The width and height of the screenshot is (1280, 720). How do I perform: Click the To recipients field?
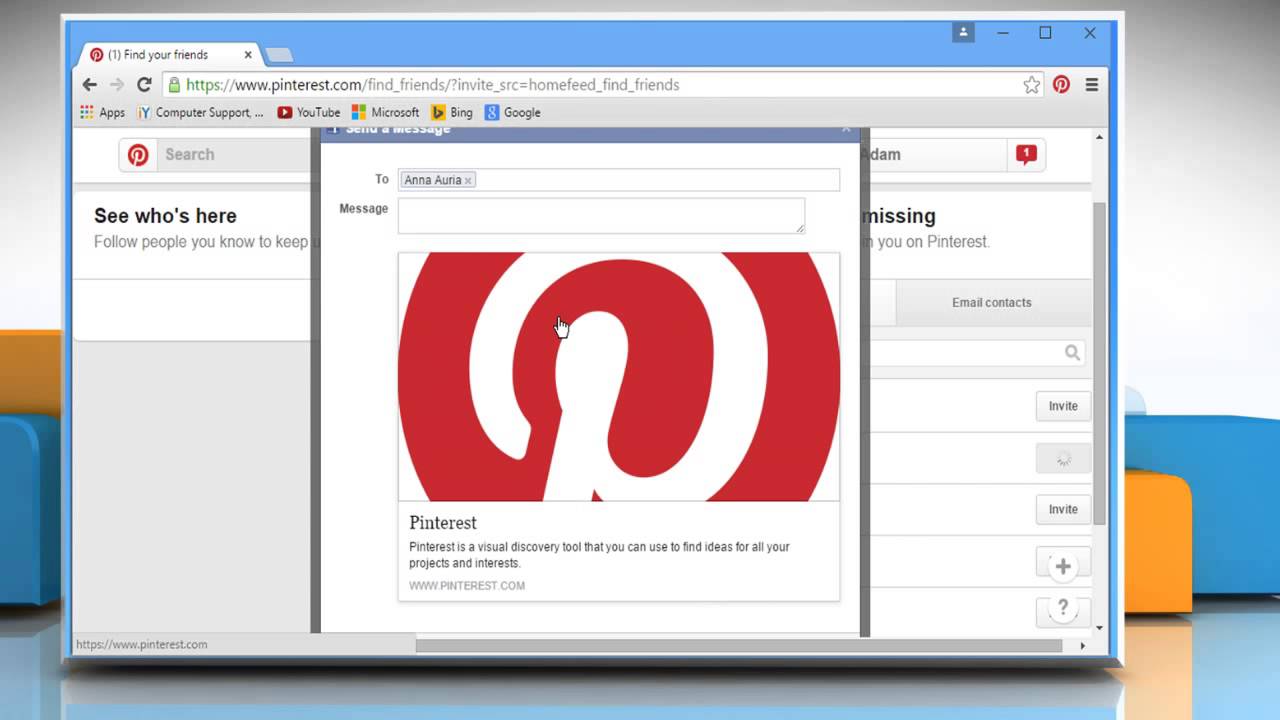(619, 180)
